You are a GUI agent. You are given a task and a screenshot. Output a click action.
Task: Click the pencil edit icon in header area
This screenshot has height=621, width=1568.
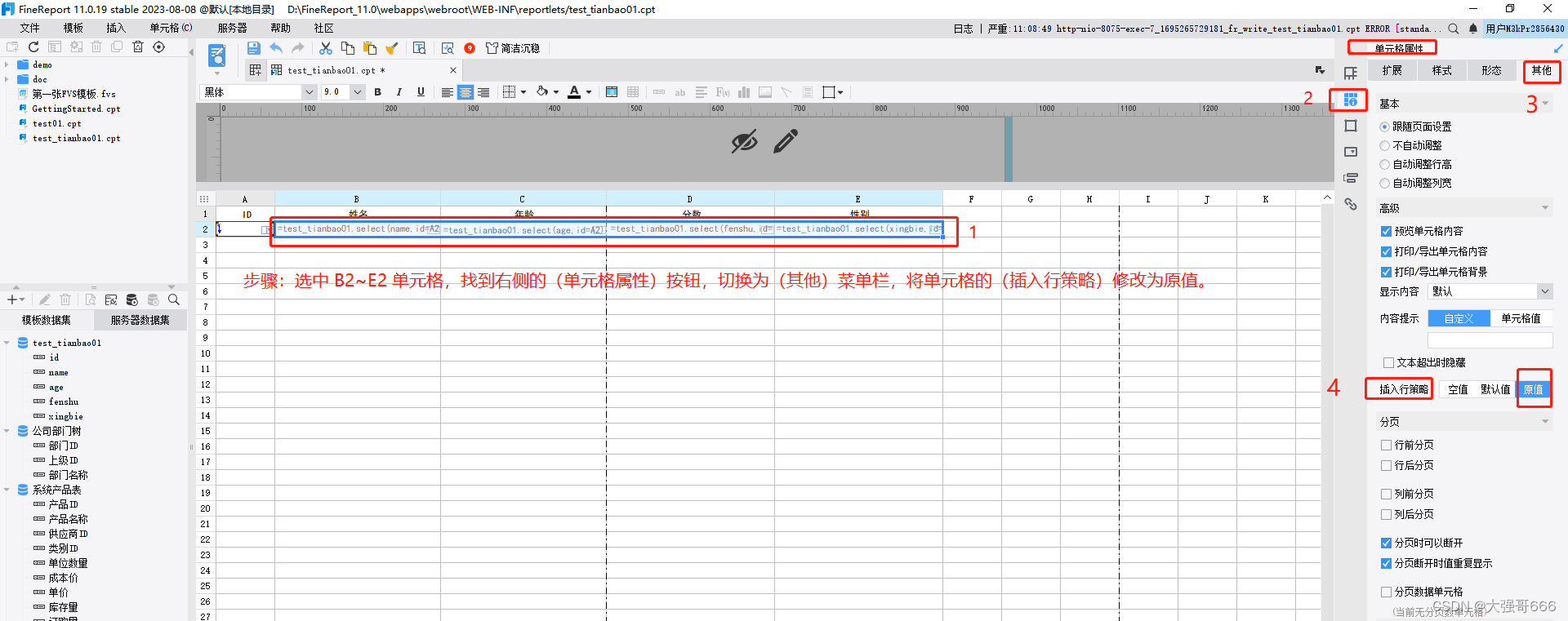click(x=786, y=141)
